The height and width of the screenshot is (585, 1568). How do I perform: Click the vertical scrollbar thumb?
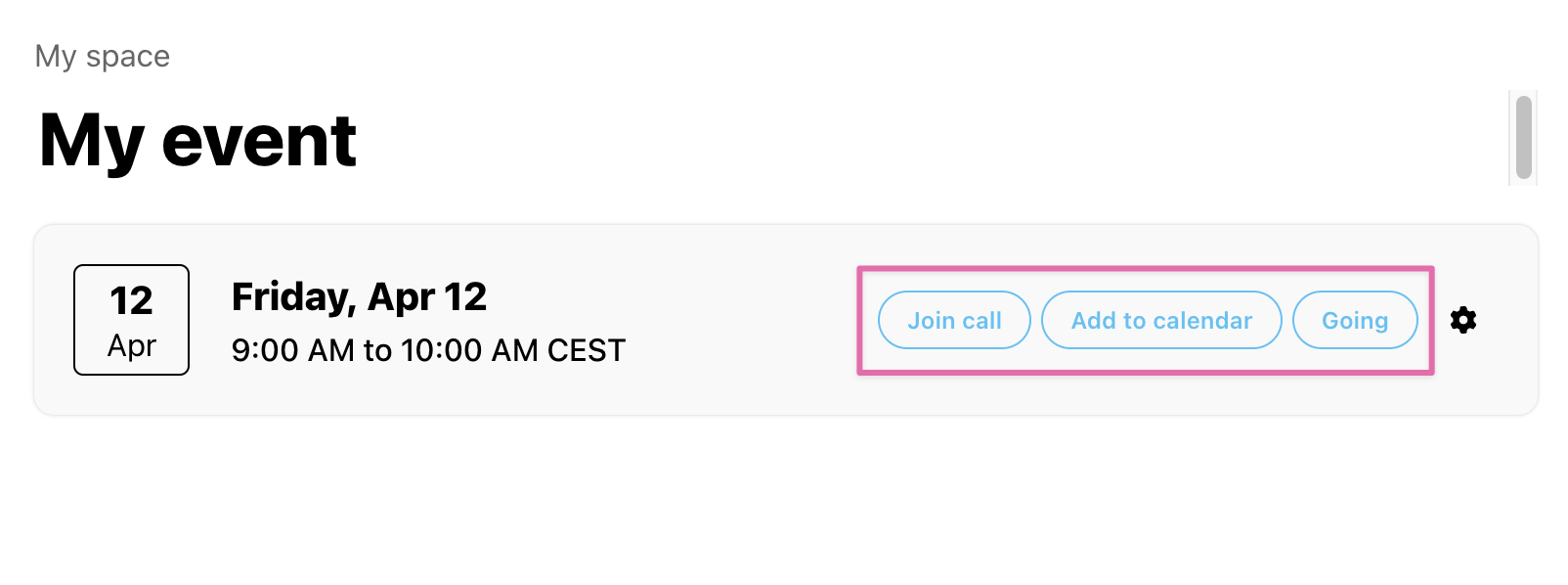(x=1523, y=137)
